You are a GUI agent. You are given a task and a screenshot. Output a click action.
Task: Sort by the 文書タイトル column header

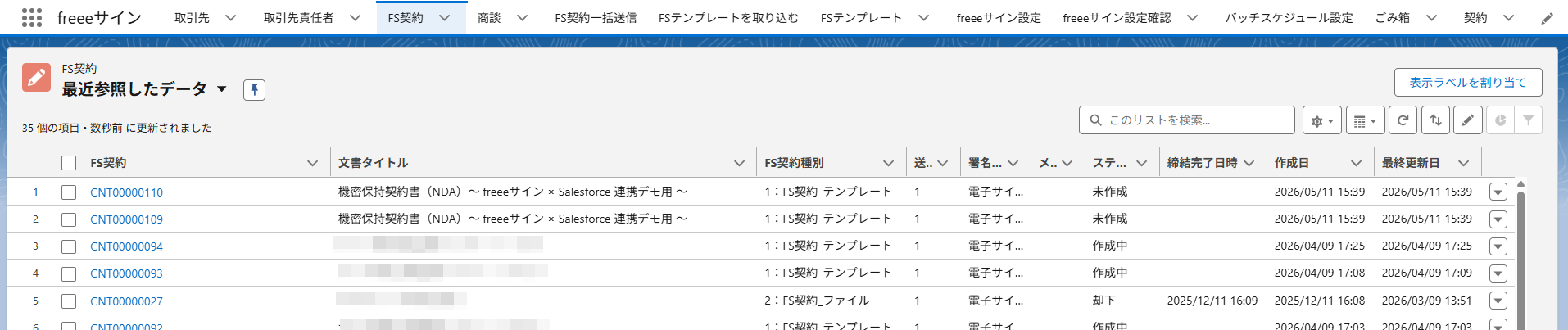coord(373,163)
